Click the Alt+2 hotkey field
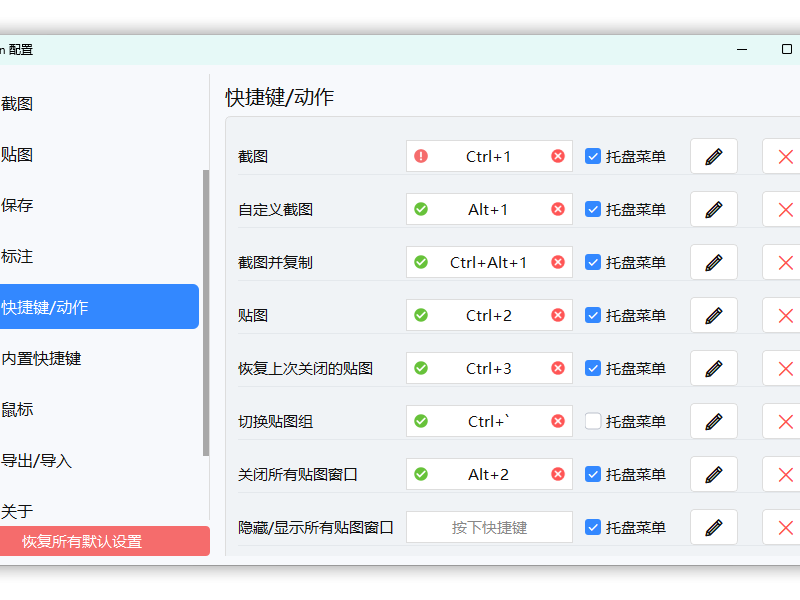This screenshot has height=600, width=800. tap(489, 474)
